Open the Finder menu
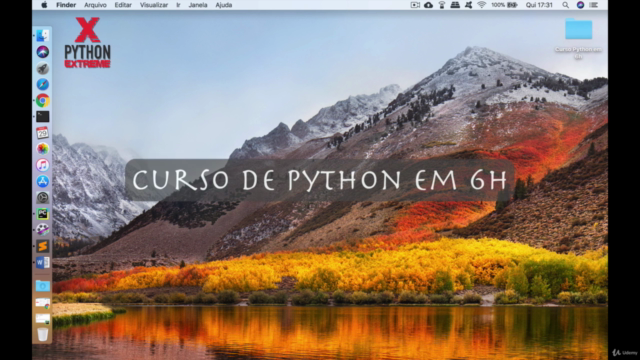Screen dimensions: 640x360 coord(66,5)
